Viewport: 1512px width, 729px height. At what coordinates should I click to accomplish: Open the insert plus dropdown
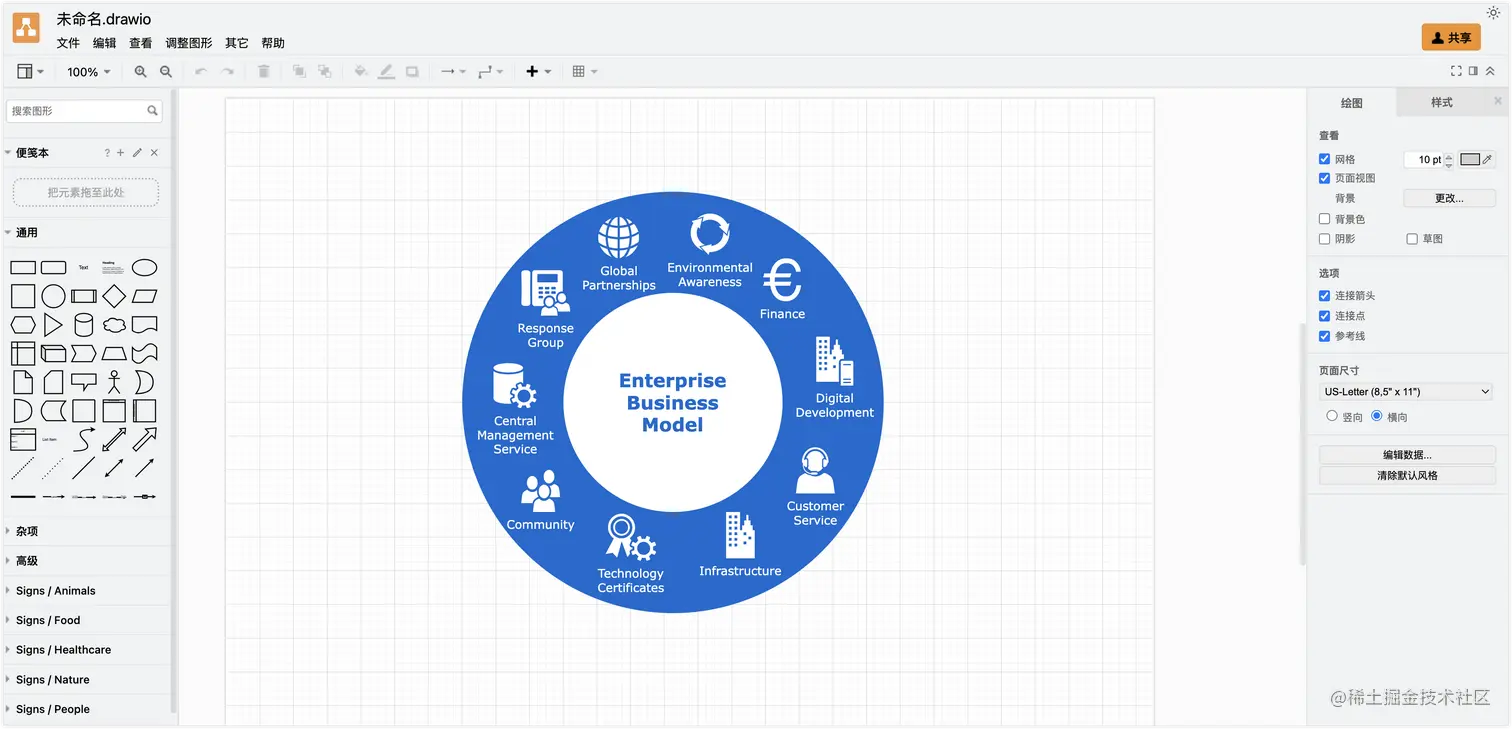pyautogui.click(x=538, y=72)
